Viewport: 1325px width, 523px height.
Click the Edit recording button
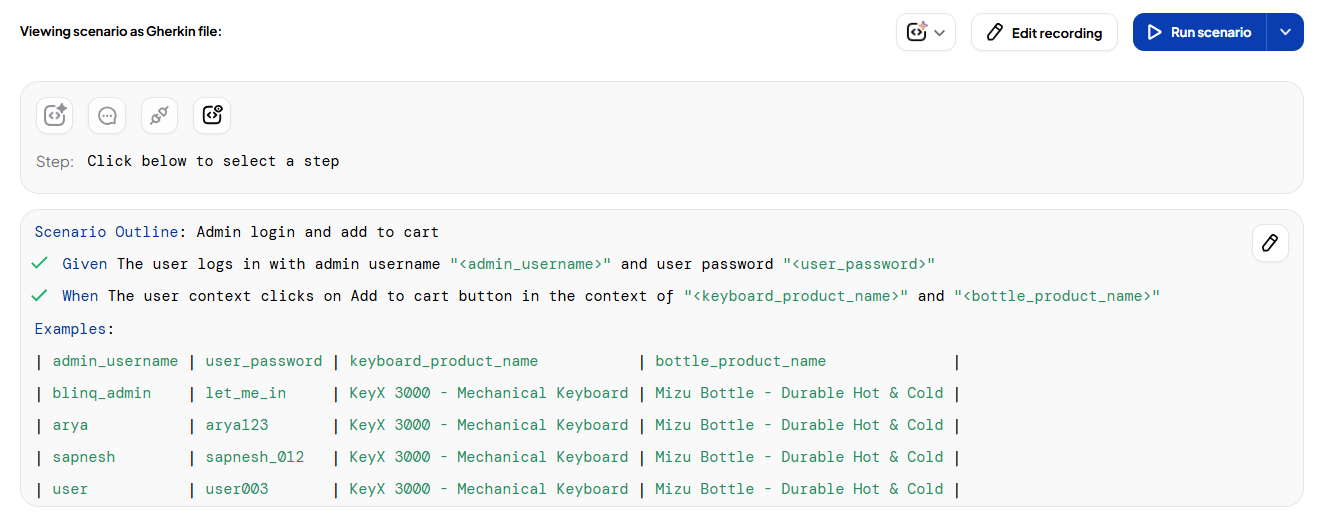click(x=1044, y=32)
